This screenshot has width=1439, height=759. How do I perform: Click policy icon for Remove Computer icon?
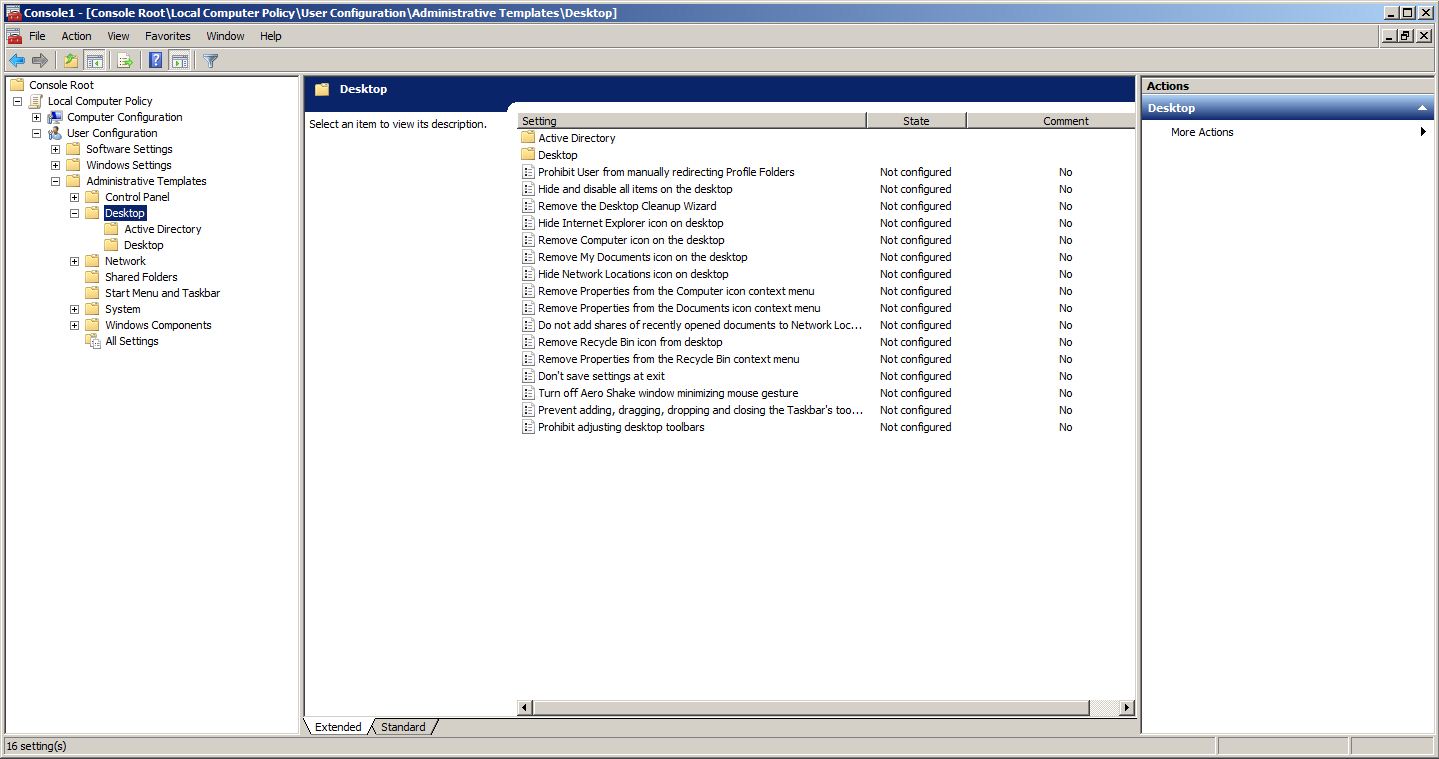[529, 240]
